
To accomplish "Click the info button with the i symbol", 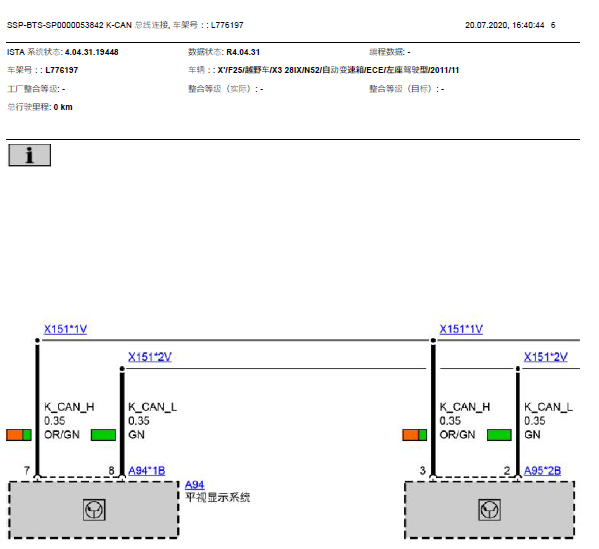I will (29, 155).
